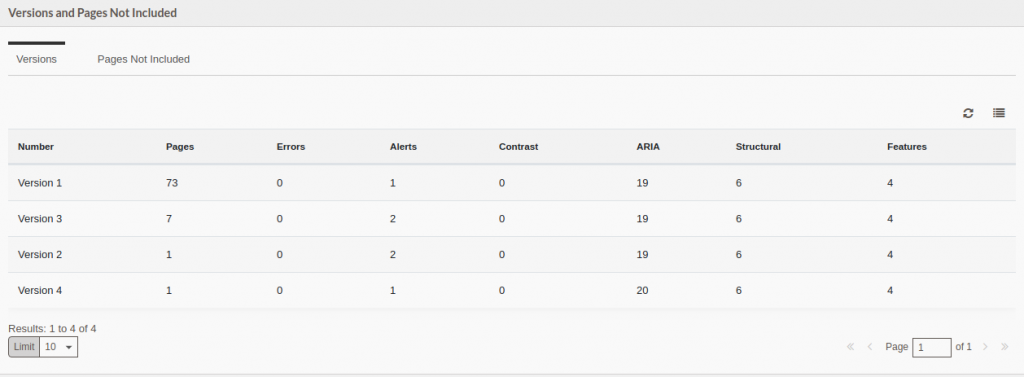Switch to the Versions tab
Screen dimensions: 1024x377
37,59
